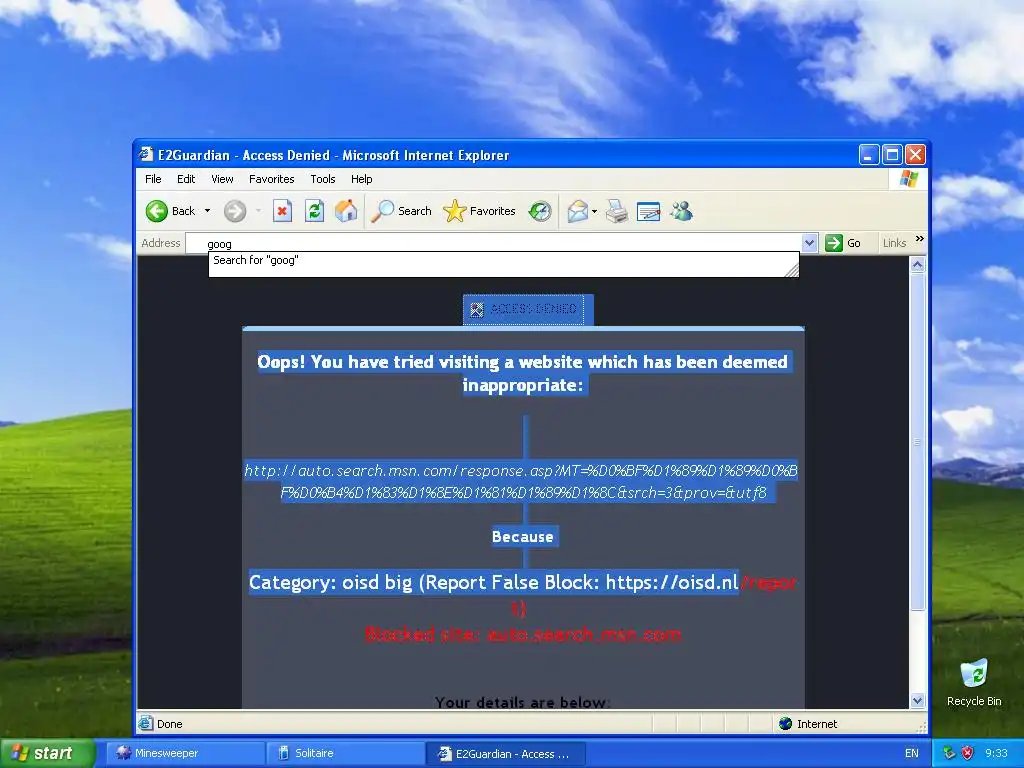Click the vertical scrollbar thumb
This screenshot has height=768, width=1024.
tap(918, 441)
